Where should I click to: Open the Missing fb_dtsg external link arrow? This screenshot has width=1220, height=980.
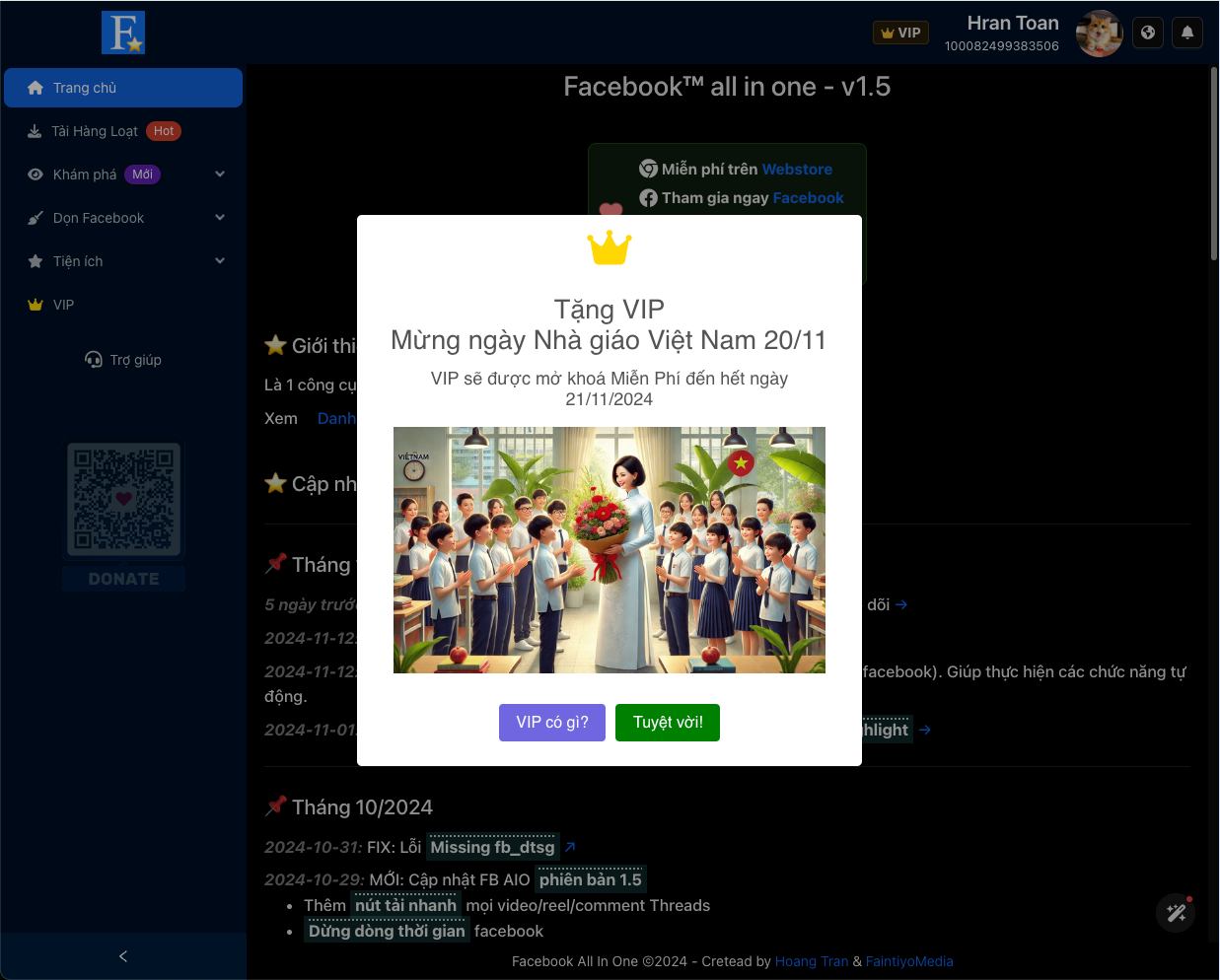click(569, 847)
